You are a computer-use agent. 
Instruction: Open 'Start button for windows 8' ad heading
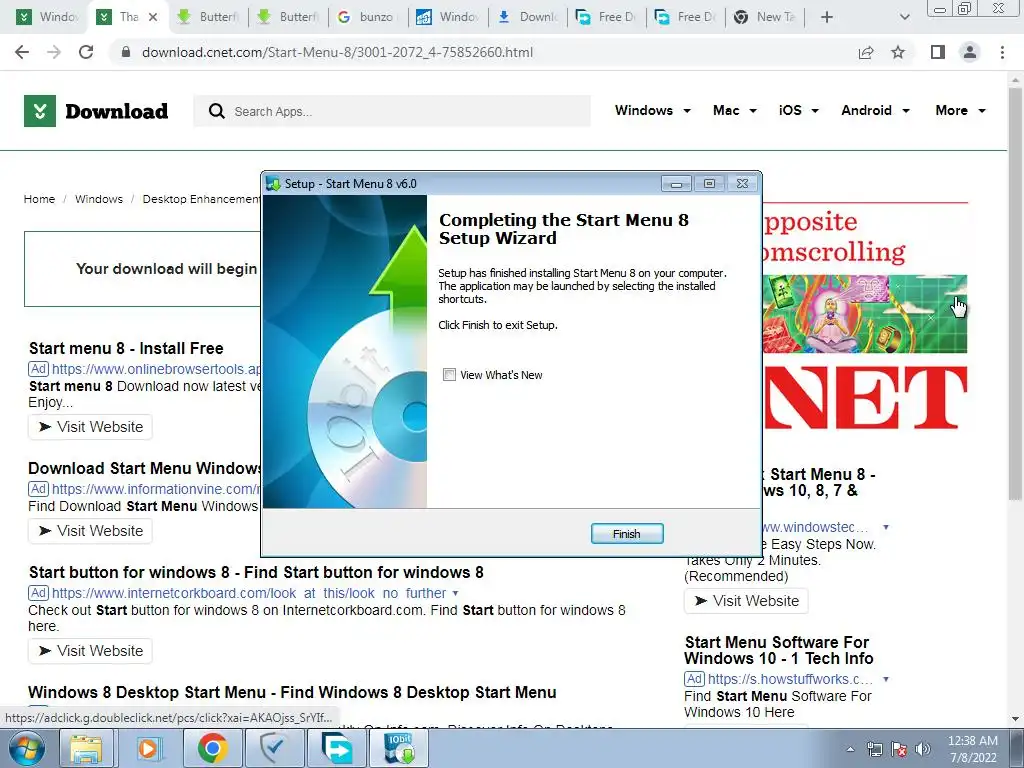coord(256,572)
